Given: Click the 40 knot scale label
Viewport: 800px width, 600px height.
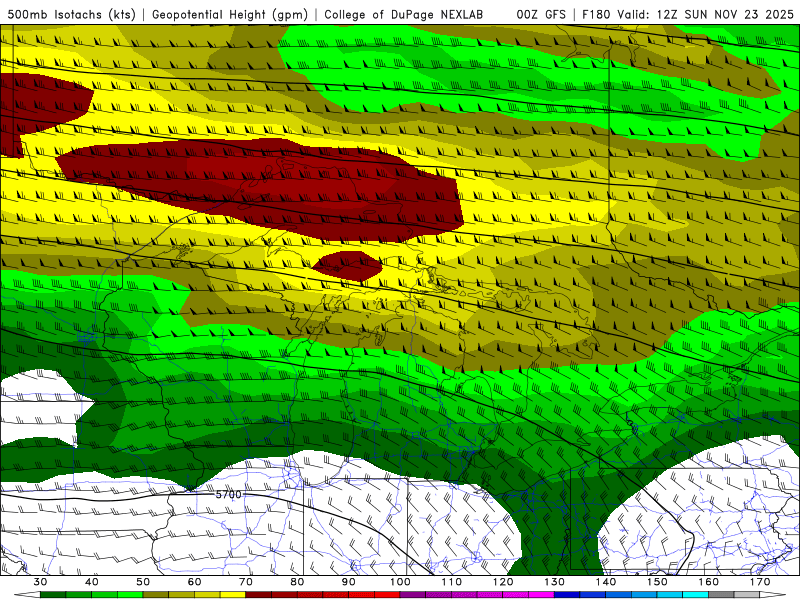Looking at the screenshot, I should [92, 582].
